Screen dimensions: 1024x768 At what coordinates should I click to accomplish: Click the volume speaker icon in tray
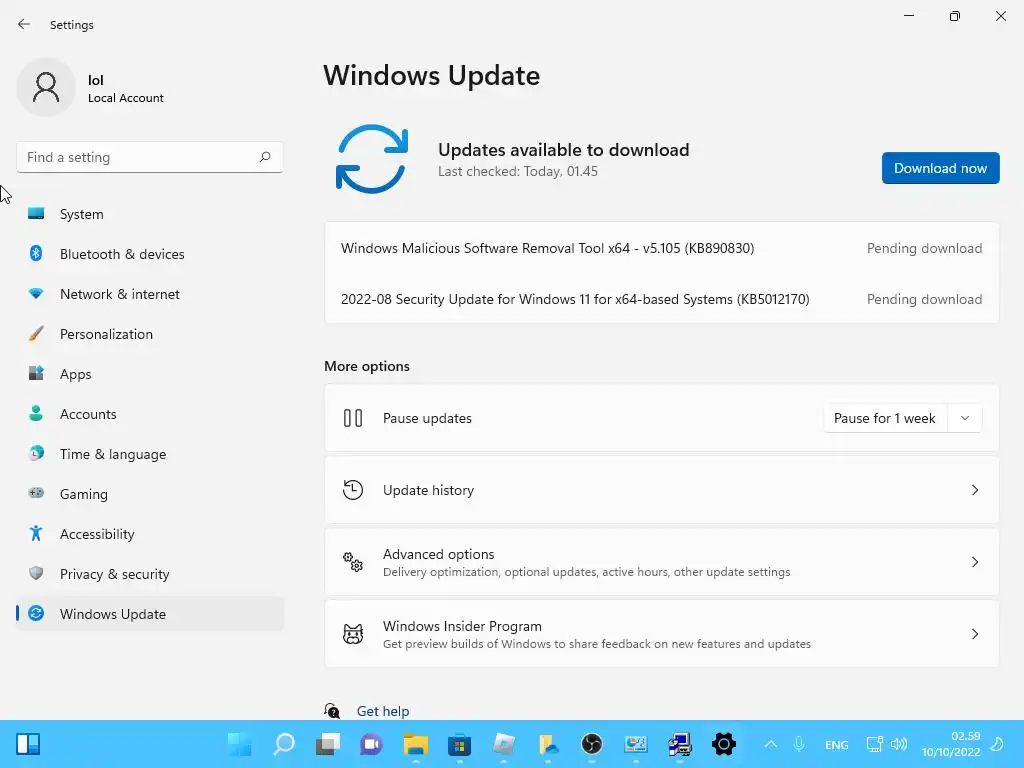coord(899,744)
